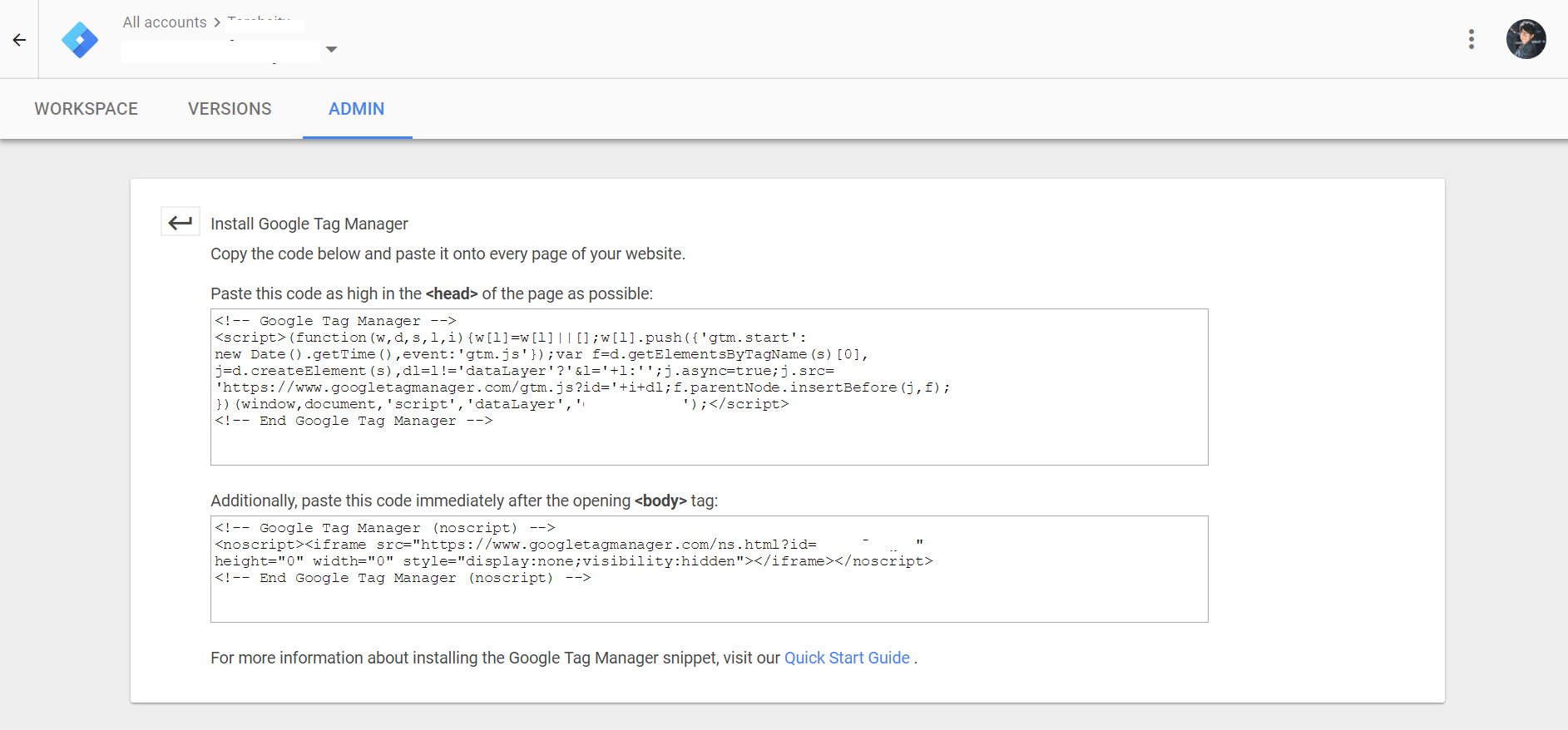Click the return arrow beside Install Google Tag Manager
Viewport: 1568px width, 730px height.
pyautogui.click(x=181, y=222)
